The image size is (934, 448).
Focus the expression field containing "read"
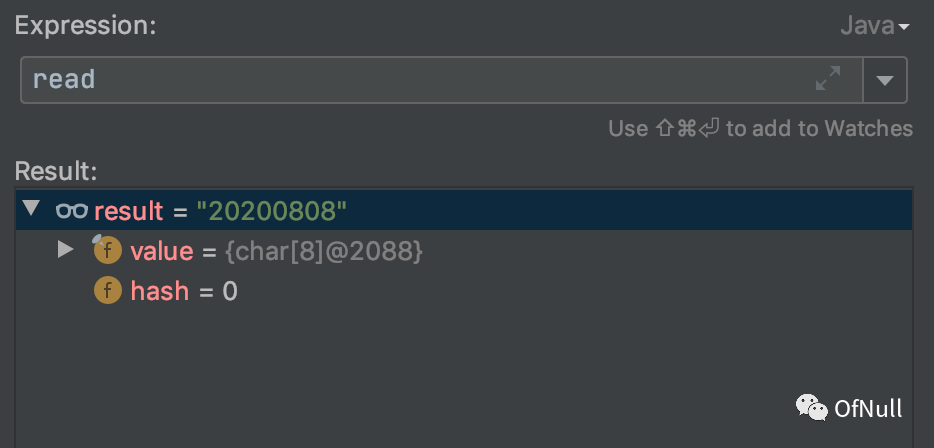tap(400, 80)
